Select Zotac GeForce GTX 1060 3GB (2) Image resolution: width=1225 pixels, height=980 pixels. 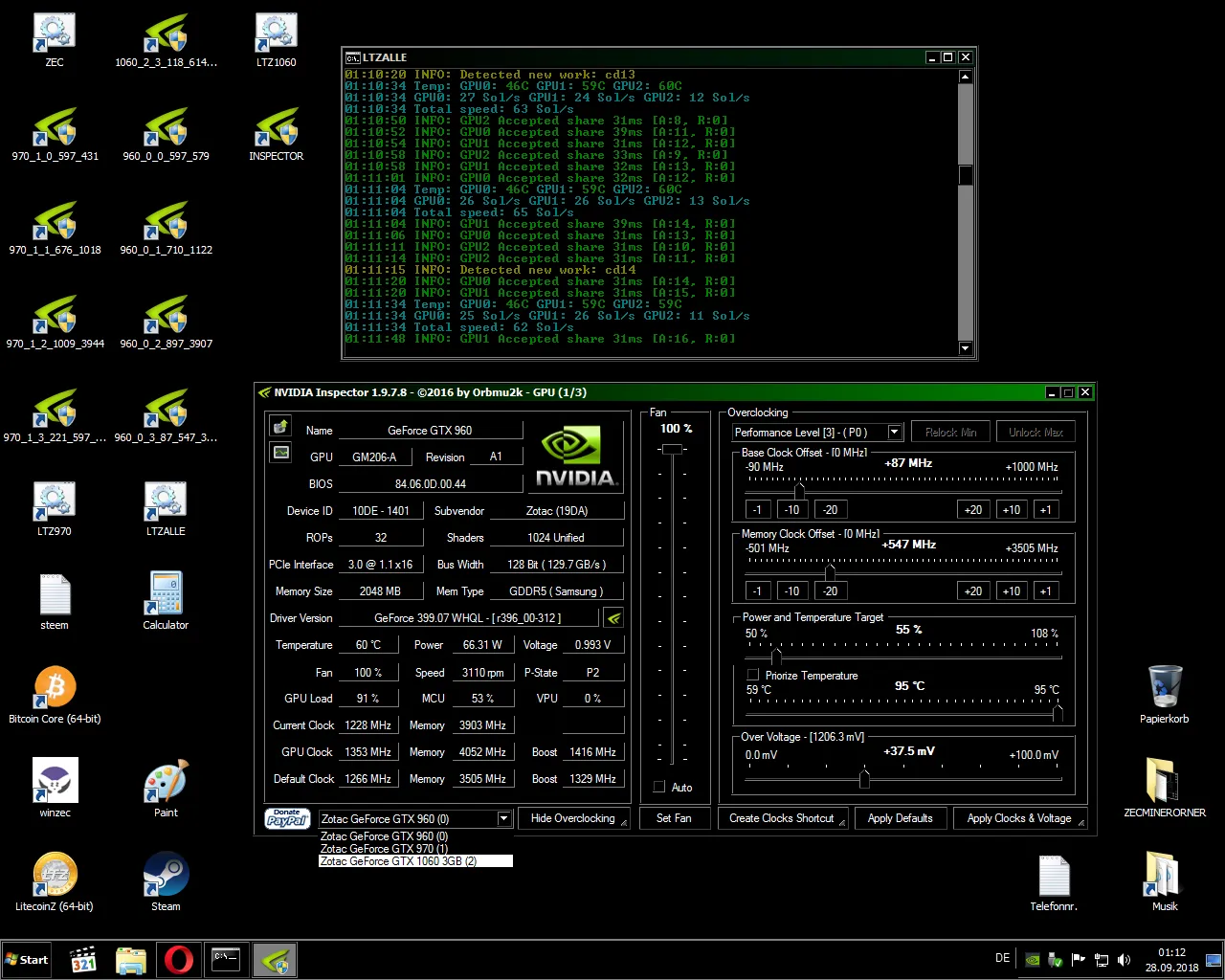415,861
